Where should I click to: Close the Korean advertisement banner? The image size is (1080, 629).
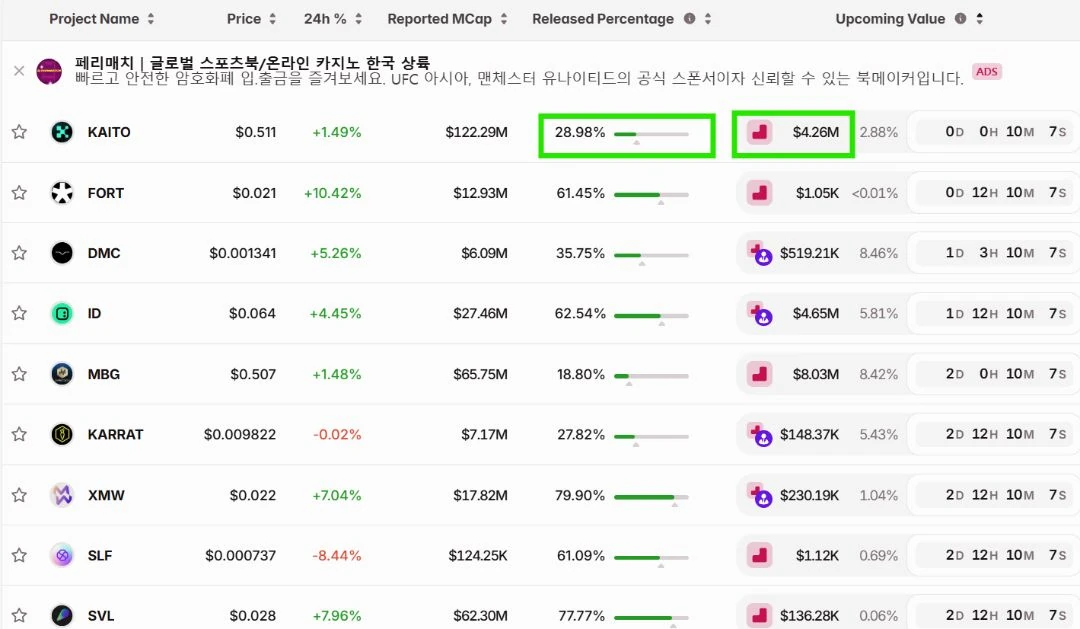[x=19, y=70]
